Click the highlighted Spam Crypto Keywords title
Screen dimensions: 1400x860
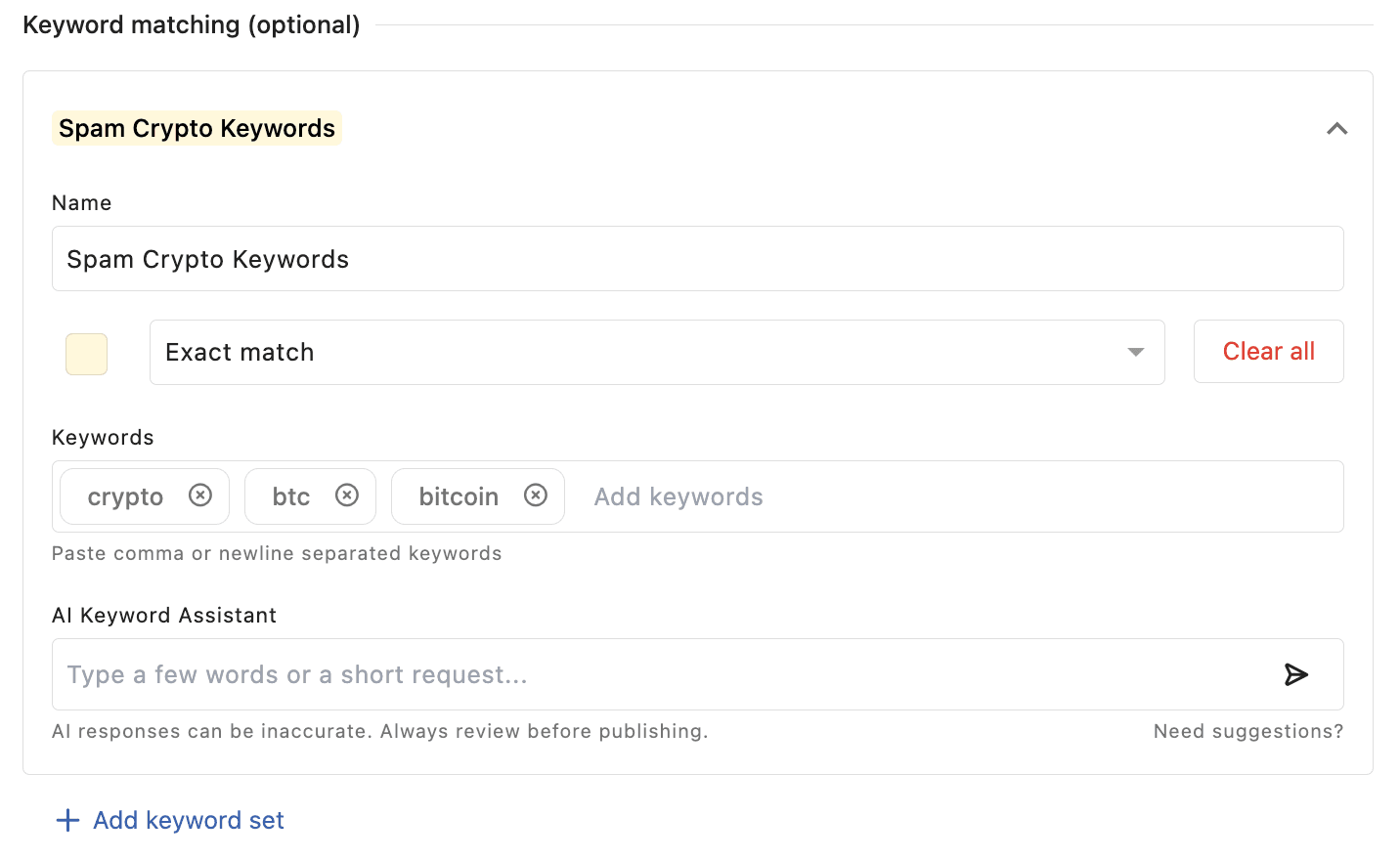click(197, 128)
